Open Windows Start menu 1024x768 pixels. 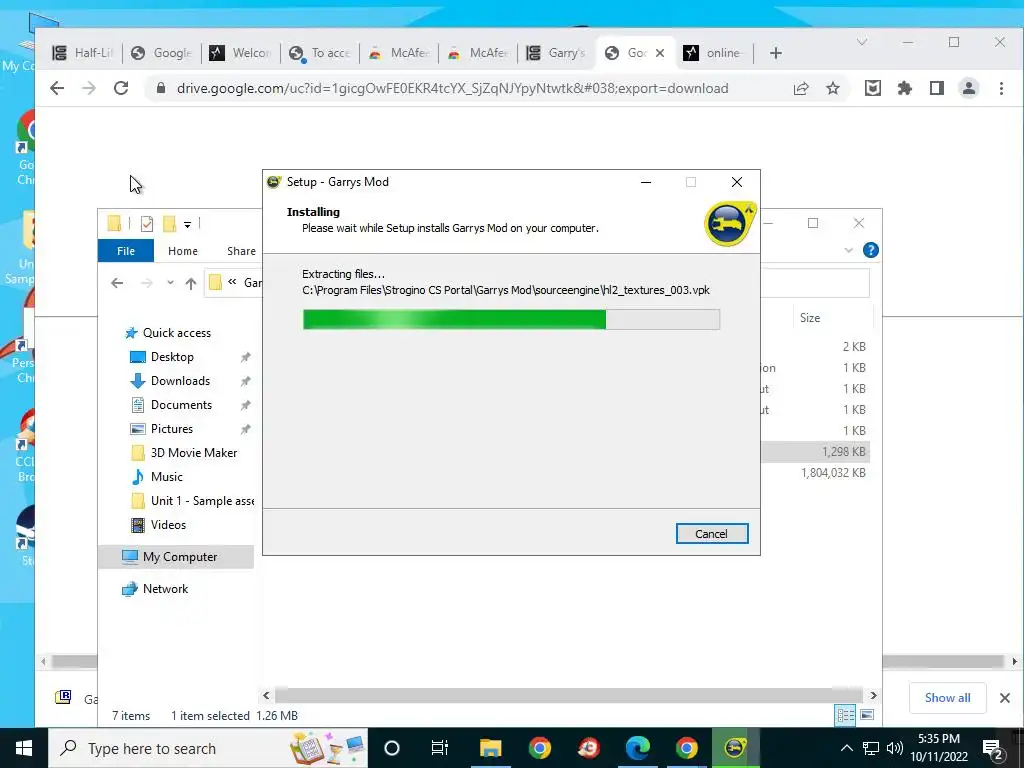pos(24,748)
